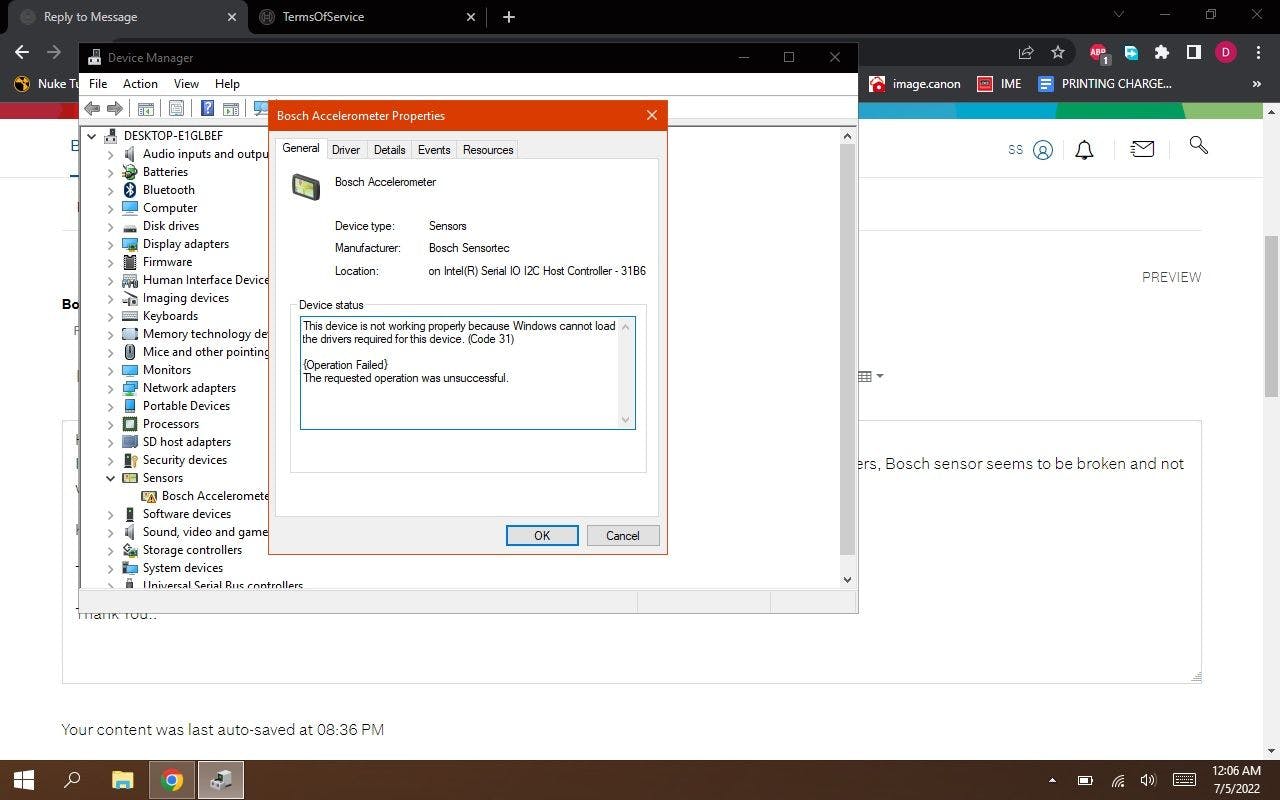This screenshot has height=800, width=1280.
Task: Select the Bosch Accelerometer warning icon
Action: click(149, 496)
